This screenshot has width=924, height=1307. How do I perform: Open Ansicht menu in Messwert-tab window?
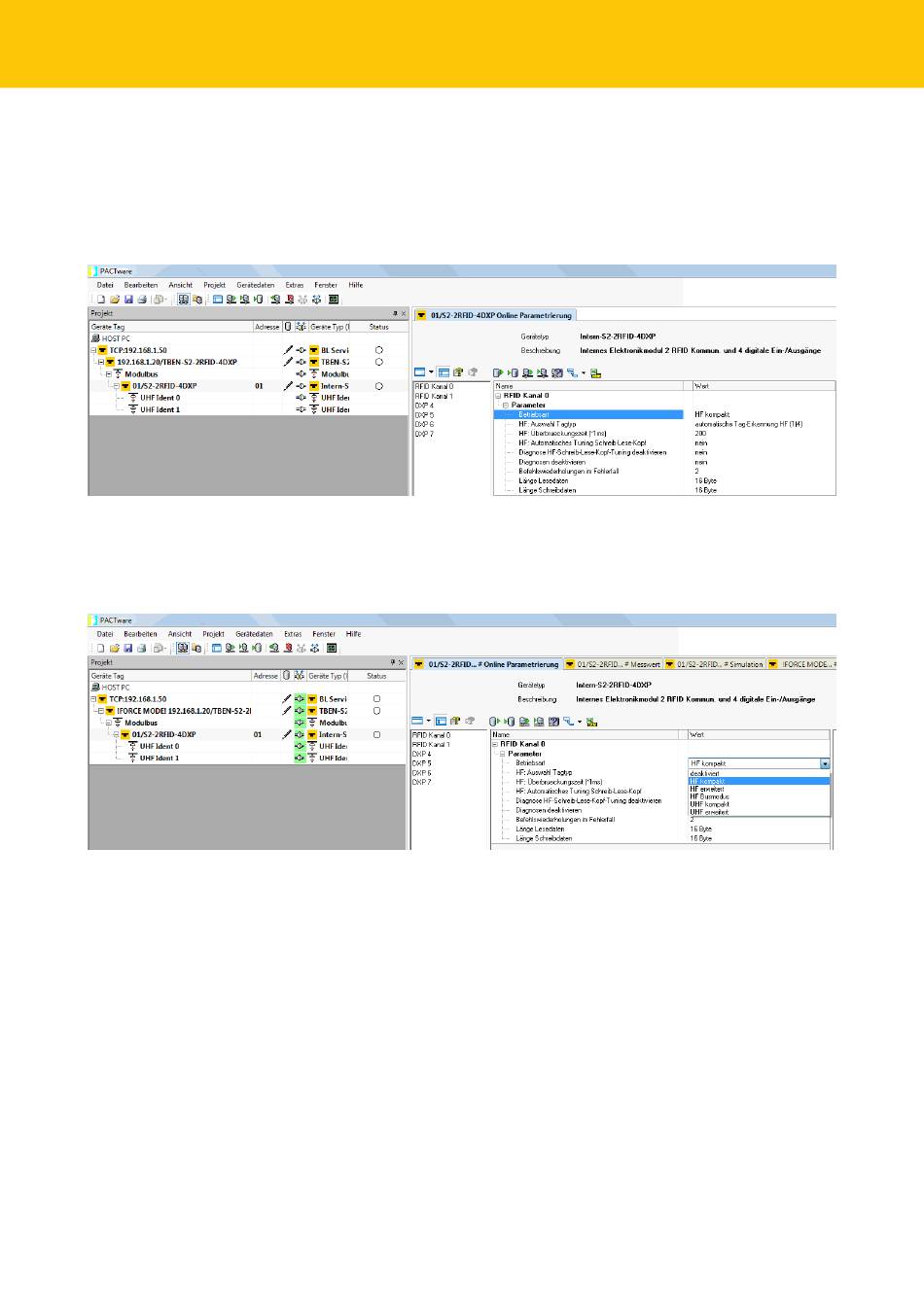click(180, 634)
